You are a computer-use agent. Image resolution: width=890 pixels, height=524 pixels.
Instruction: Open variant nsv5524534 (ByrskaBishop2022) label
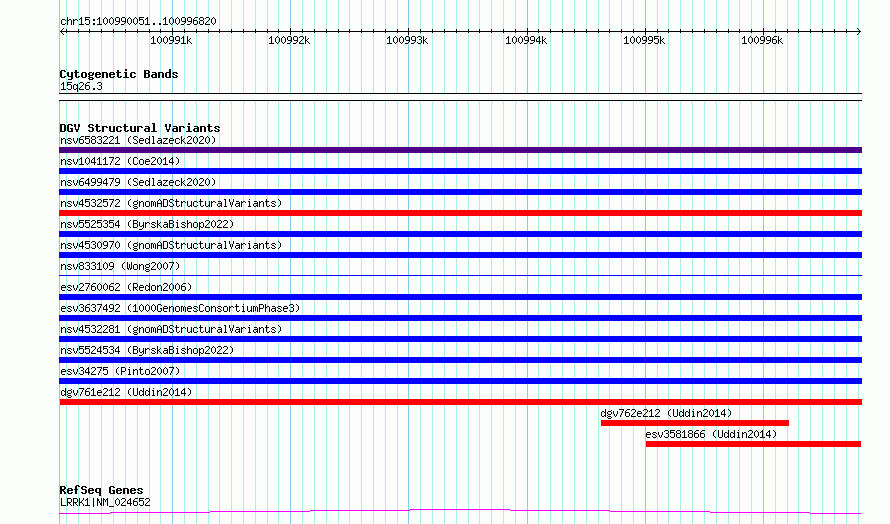tap(147, 350)
